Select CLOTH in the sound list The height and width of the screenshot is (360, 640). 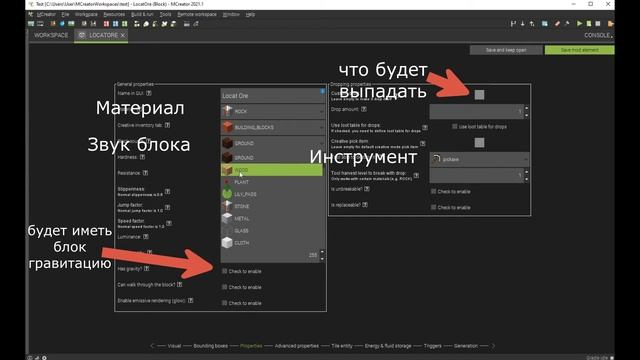tap(272, 243)
